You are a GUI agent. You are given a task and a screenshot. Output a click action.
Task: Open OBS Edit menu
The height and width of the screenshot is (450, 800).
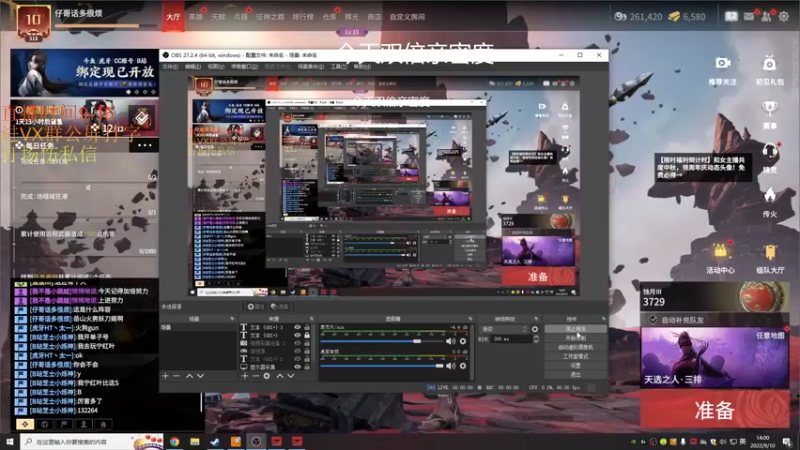pyautogui.click(x=192, y=67)
